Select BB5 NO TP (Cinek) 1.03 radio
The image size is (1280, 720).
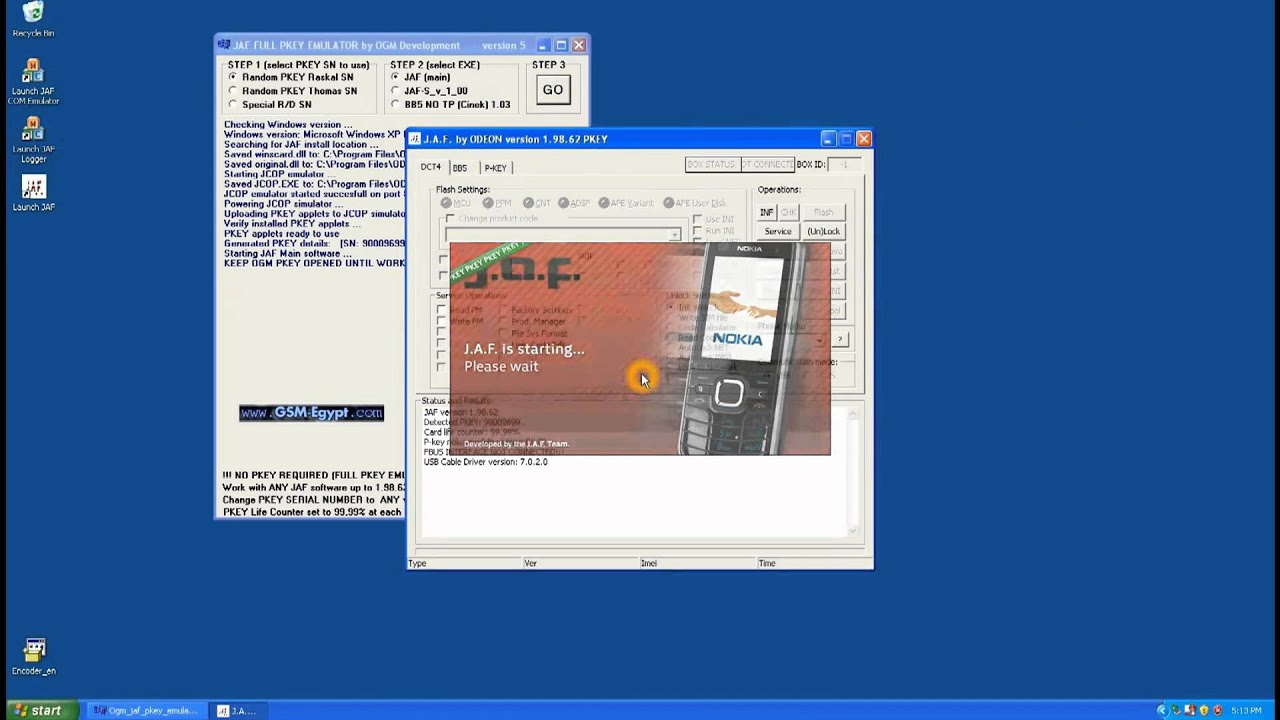coord(395,104)
